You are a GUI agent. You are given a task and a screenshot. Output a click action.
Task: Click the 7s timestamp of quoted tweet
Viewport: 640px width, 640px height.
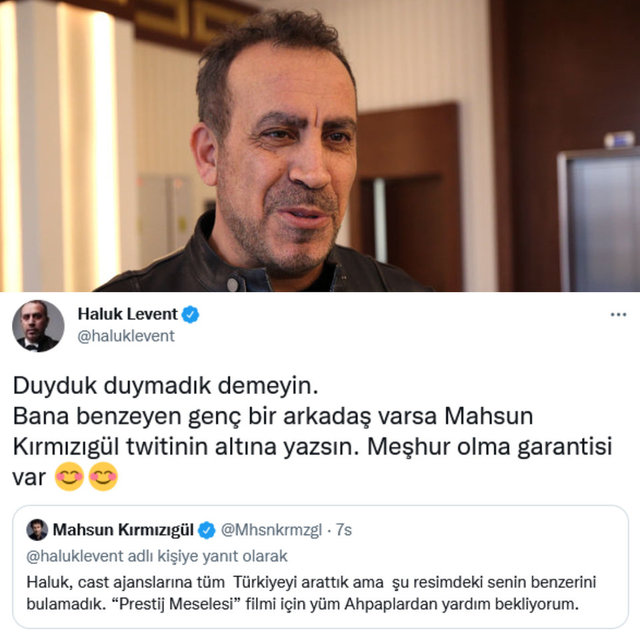tap(344, 530)
